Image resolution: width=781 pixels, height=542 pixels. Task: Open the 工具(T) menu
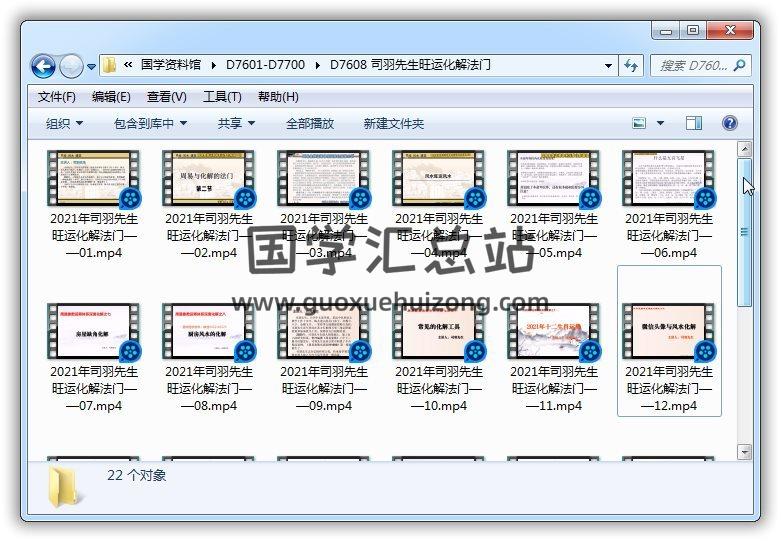coord(222,97)
